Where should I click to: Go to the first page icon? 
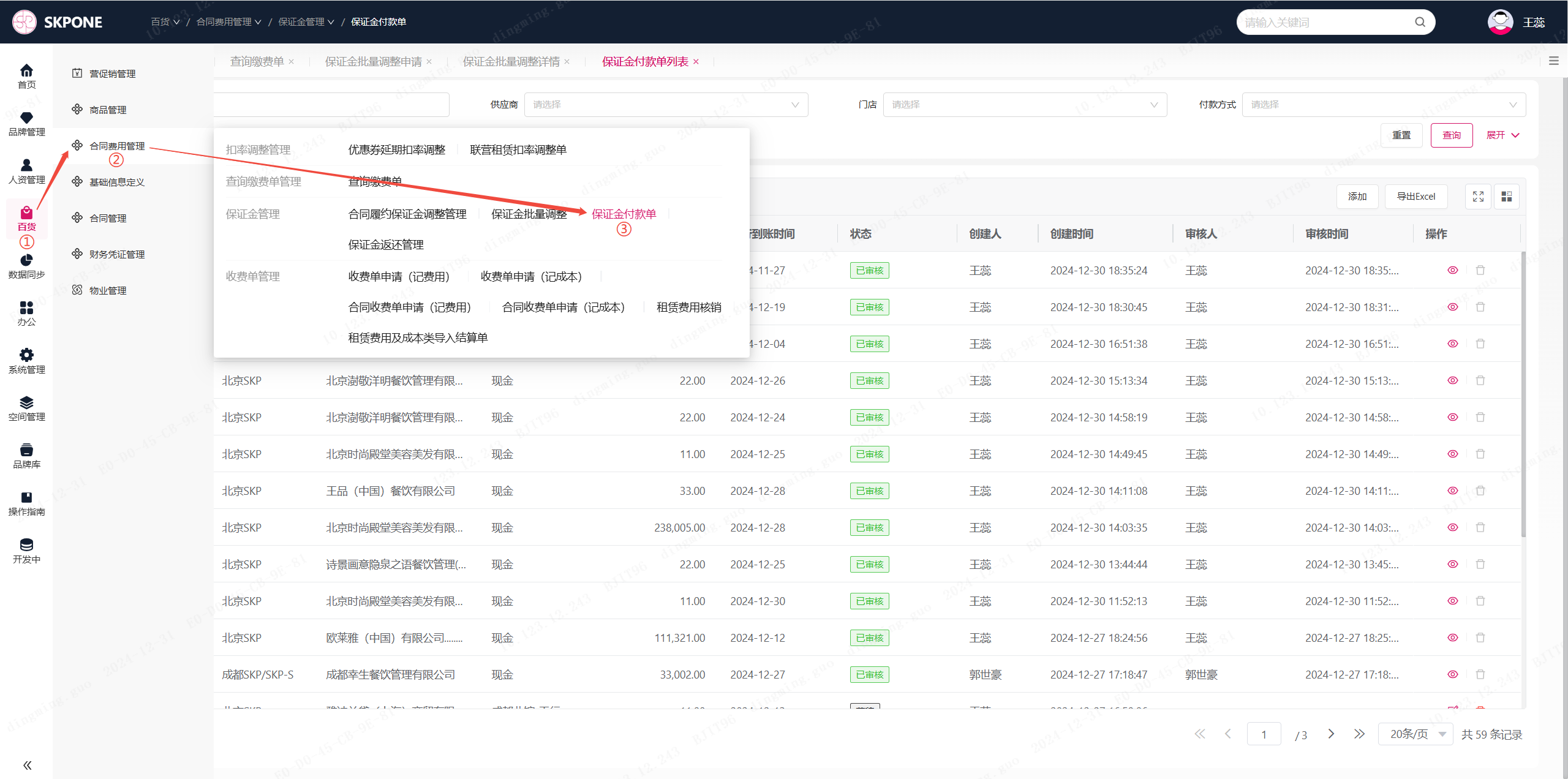1200,734
